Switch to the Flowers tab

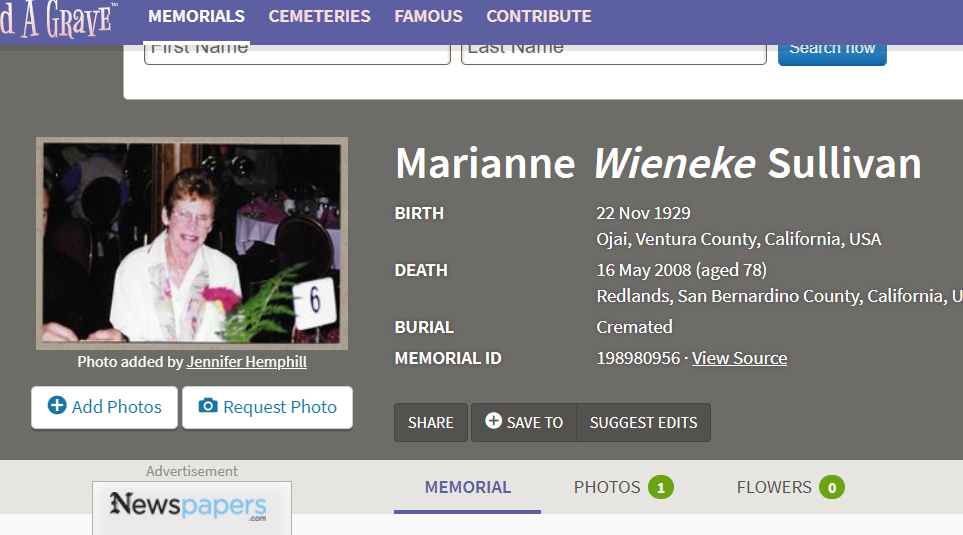[x=790, y=487]
